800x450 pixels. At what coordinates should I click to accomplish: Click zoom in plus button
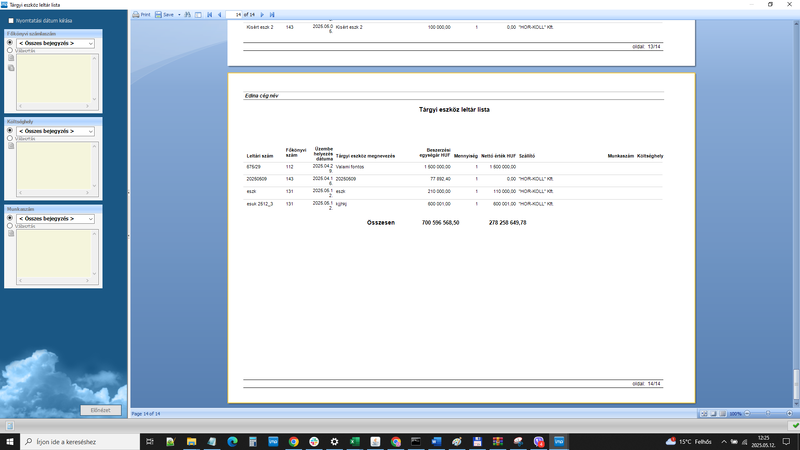coord(790,414)
